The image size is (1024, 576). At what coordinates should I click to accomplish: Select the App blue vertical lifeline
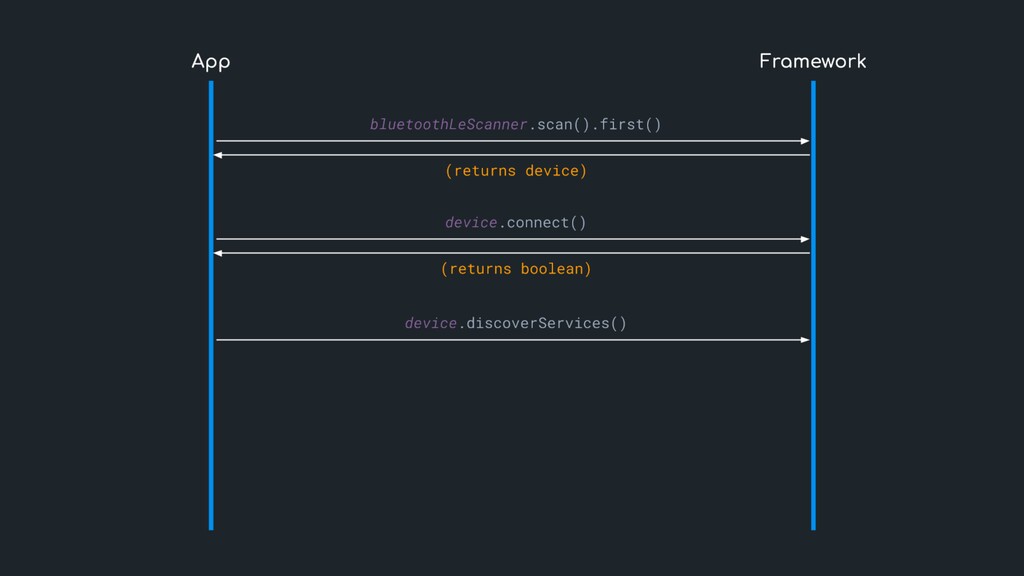[x=211, y=420]
